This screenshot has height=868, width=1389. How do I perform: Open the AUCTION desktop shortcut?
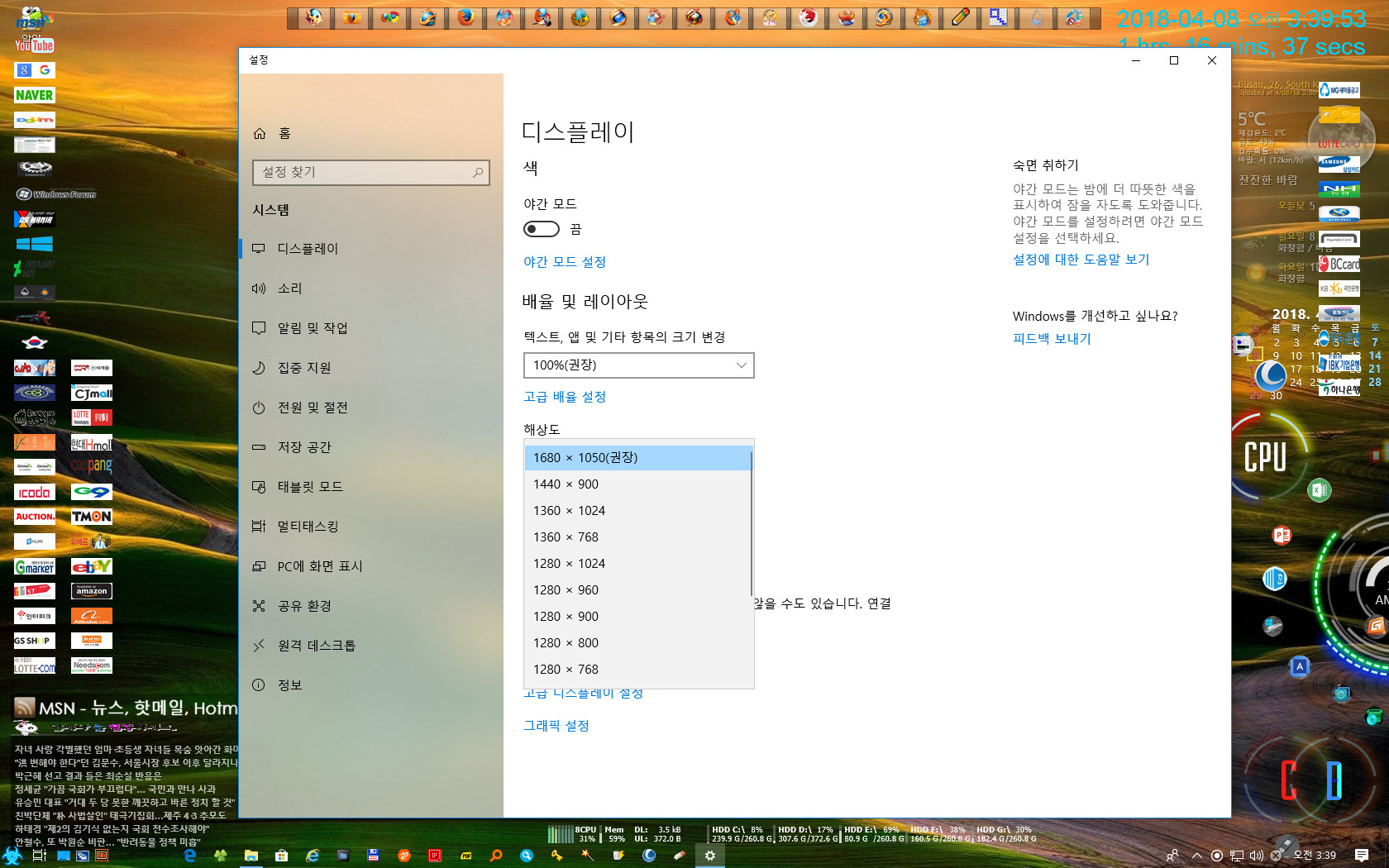34,517
